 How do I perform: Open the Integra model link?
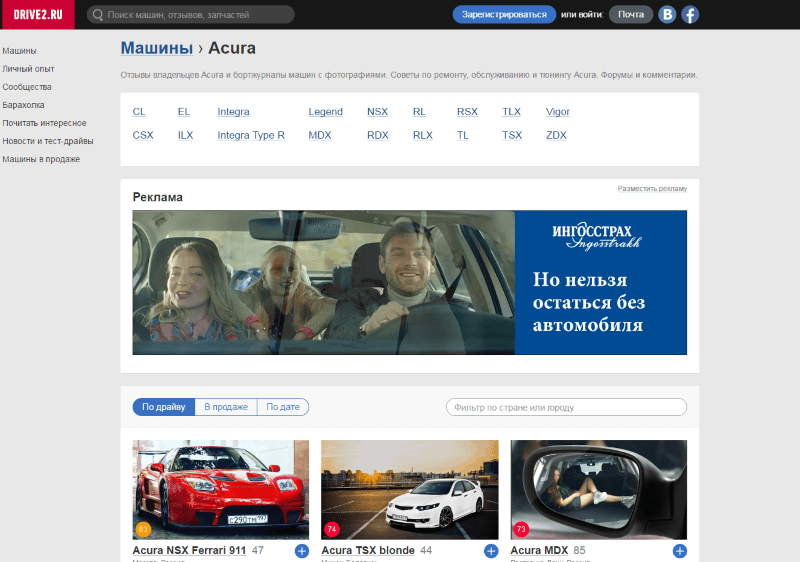point(233,112)
